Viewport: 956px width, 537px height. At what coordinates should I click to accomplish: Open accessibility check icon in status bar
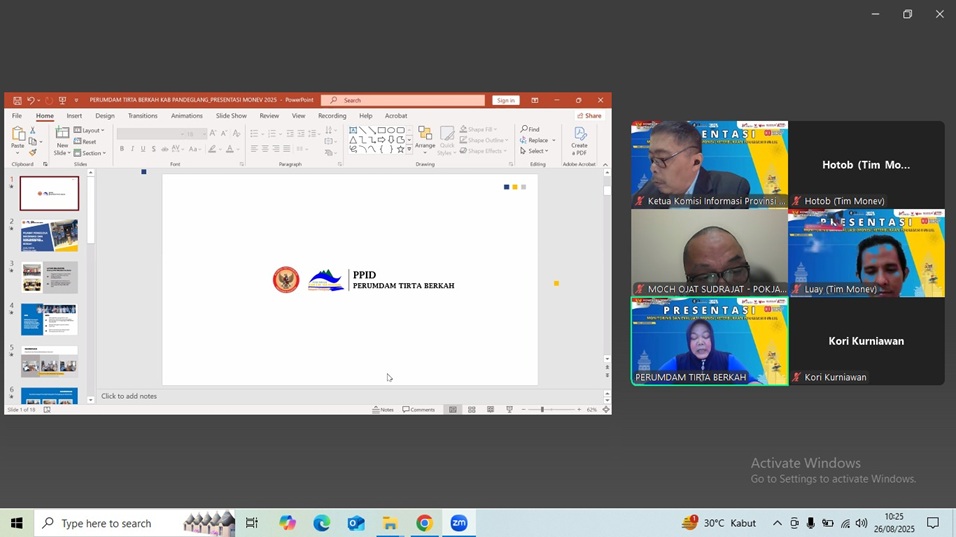[47, 410]
